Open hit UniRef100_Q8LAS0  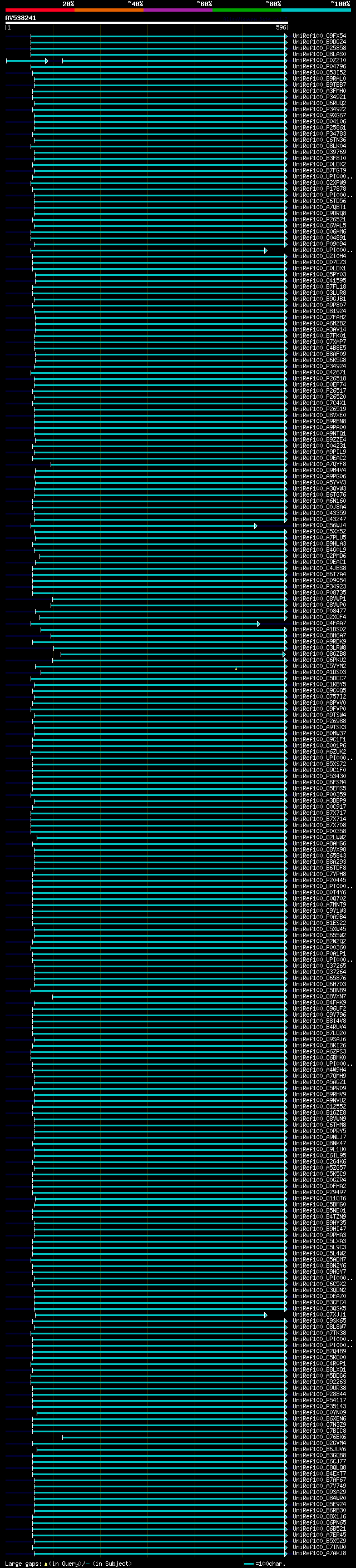319,54
